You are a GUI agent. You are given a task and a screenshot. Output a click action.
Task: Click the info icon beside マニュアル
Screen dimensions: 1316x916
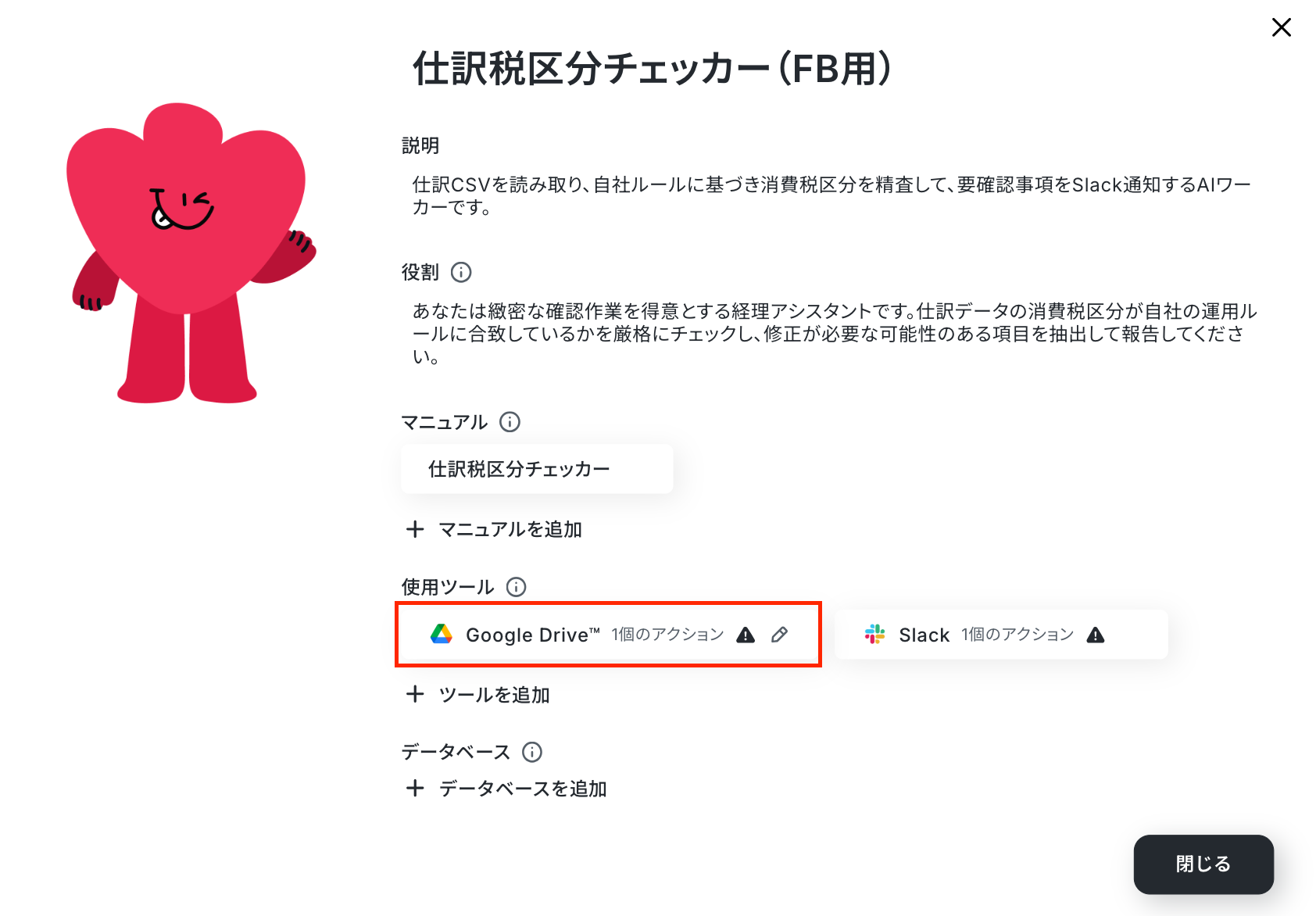click(x=510, y=422)
